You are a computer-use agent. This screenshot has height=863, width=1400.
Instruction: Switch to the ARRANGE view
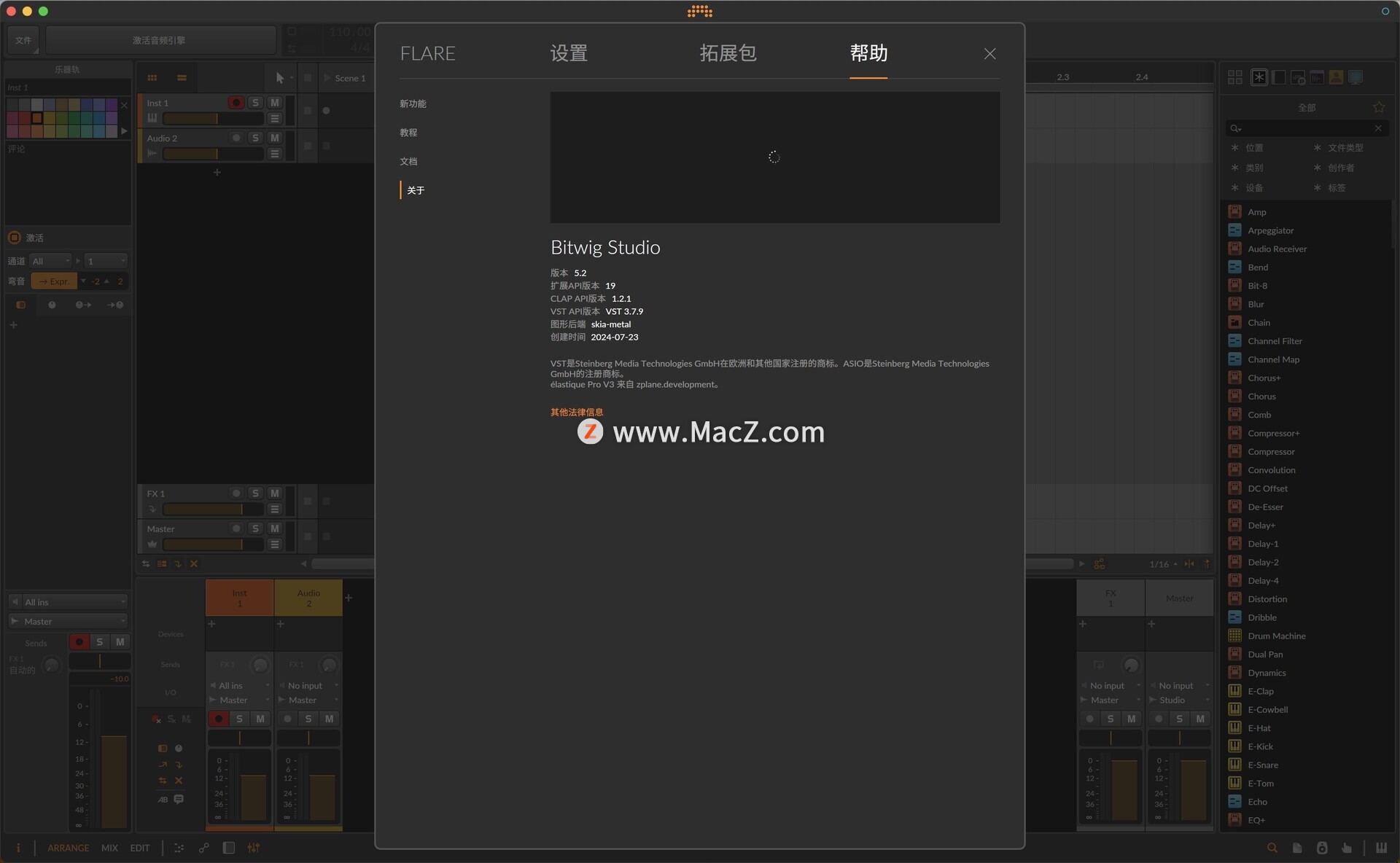[x=68, y=848]
